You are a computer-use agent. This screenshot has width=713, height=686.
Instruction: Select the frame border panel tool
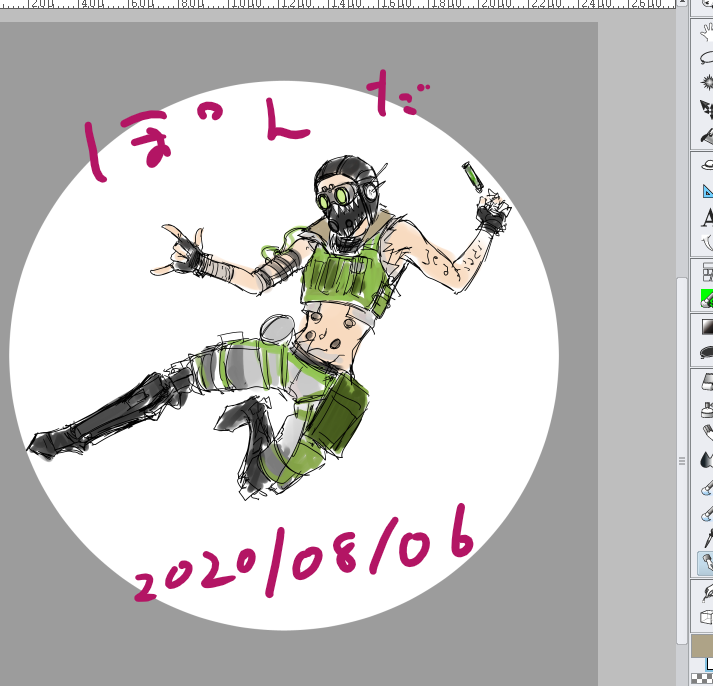click(708, 272)
